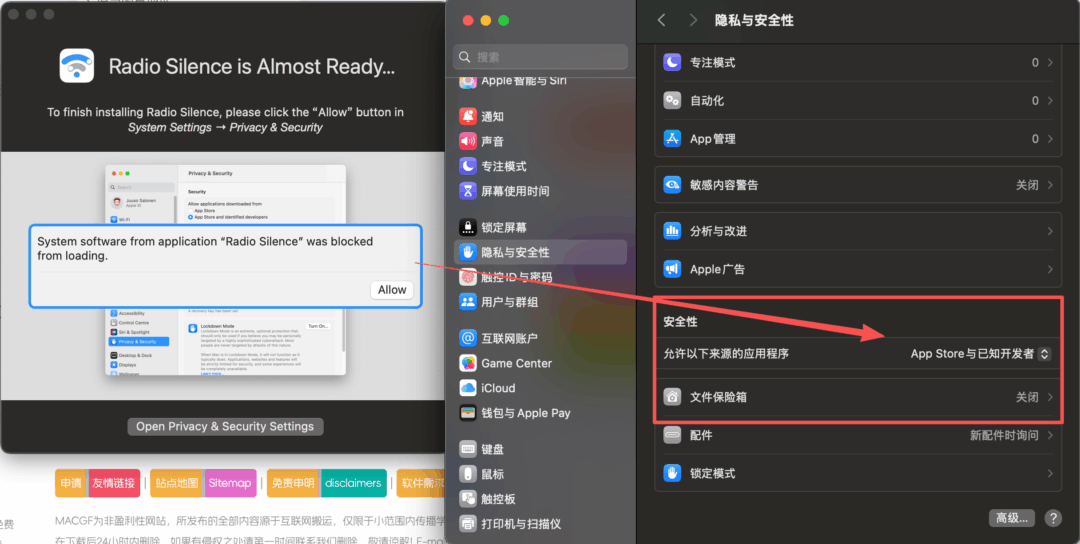Click the Apple广告 megaphone icon
1080x544 pixels.
pos(672,269)
